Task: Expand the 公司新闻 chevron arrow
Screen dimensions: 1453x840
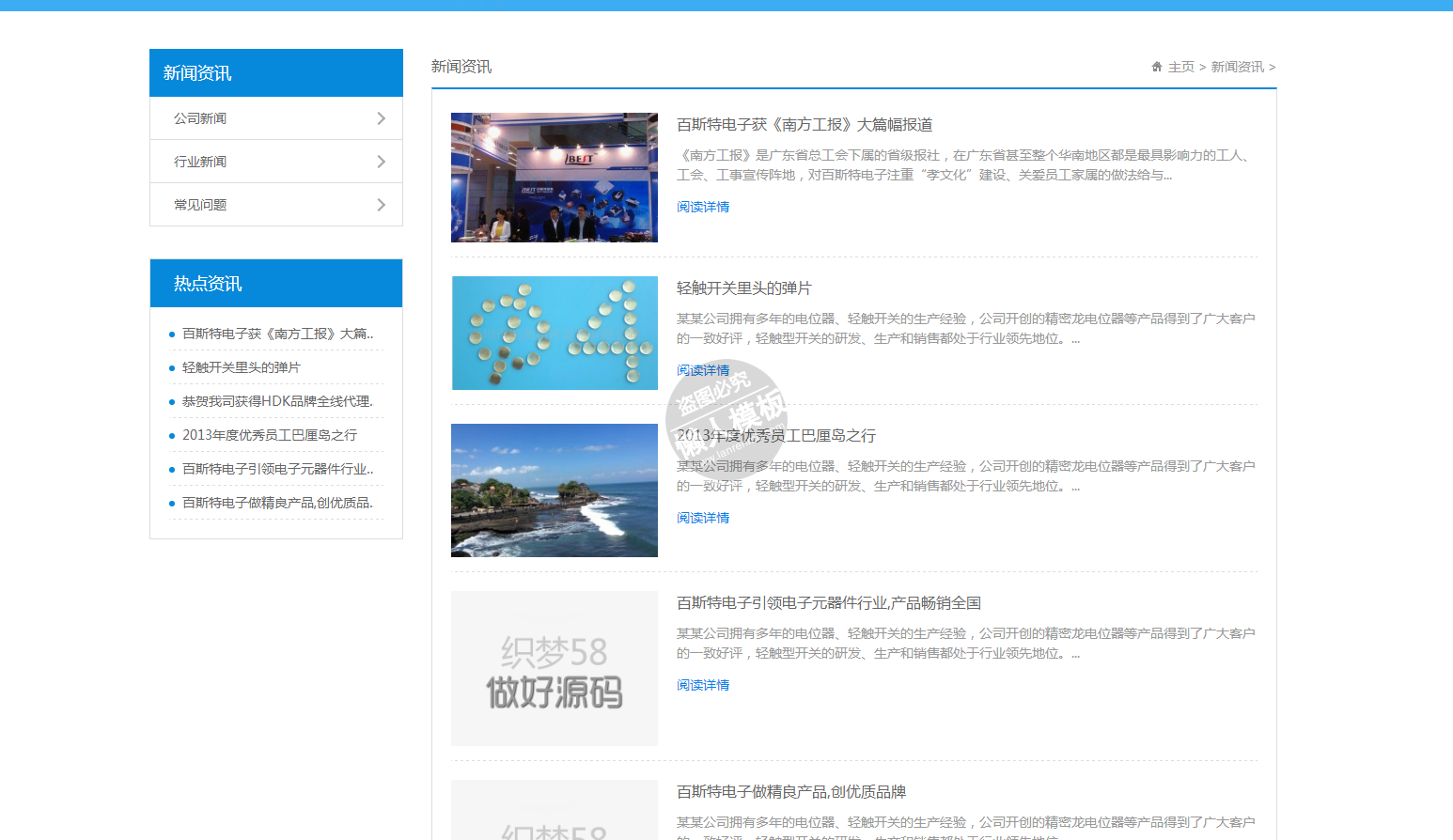Action: point(381,118)
